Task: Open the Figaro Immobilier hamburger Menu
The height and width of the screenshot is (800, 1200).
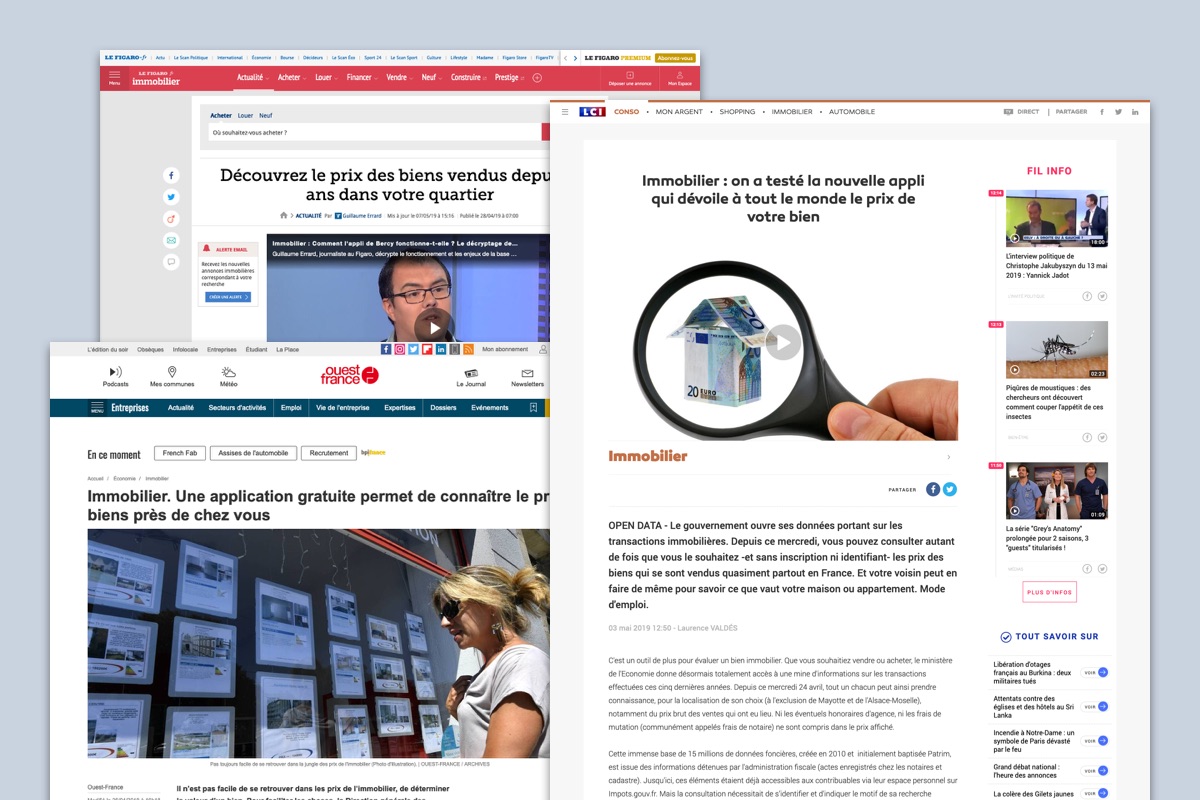Action: pos(114,77)
